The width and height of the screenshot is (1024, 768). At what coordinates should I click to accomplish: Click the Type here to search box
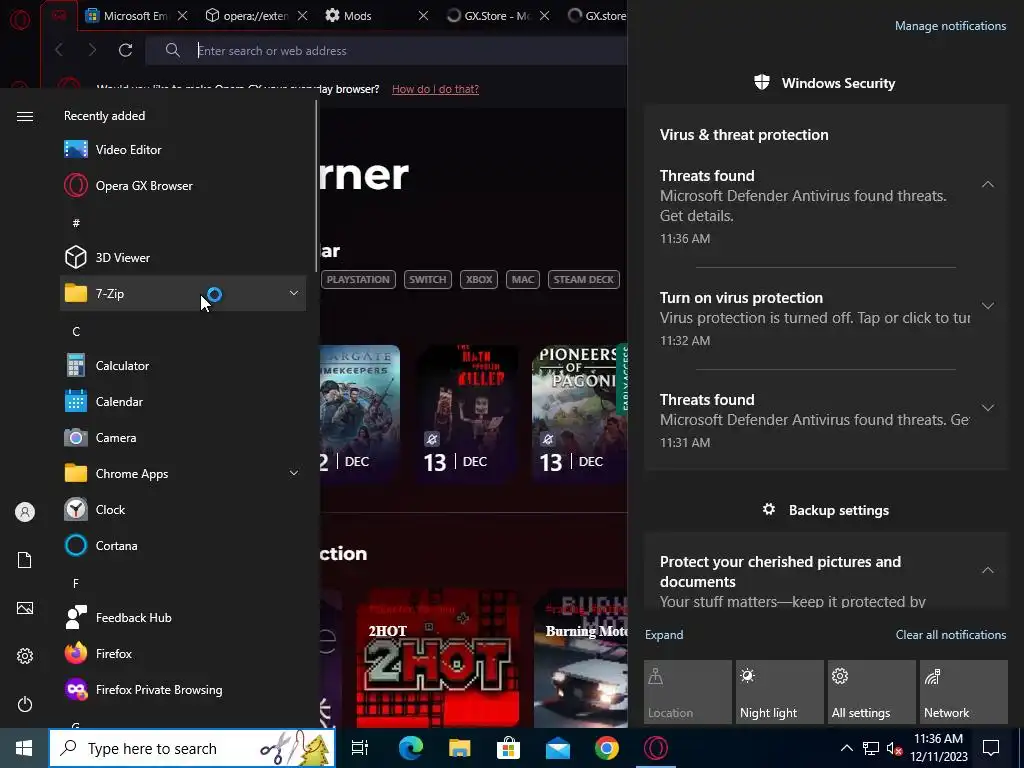tap(192, 748)
